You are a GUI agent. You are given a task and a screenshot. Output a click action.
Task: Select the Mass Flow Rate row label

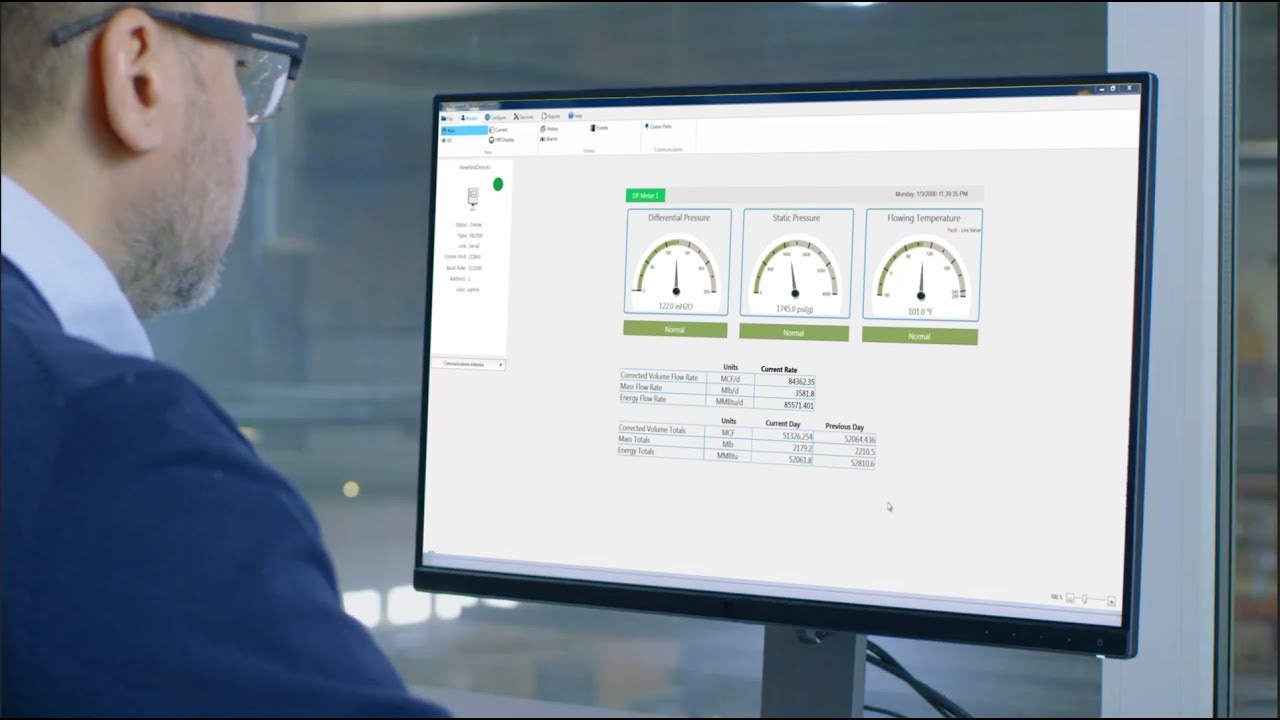point(641,387)
